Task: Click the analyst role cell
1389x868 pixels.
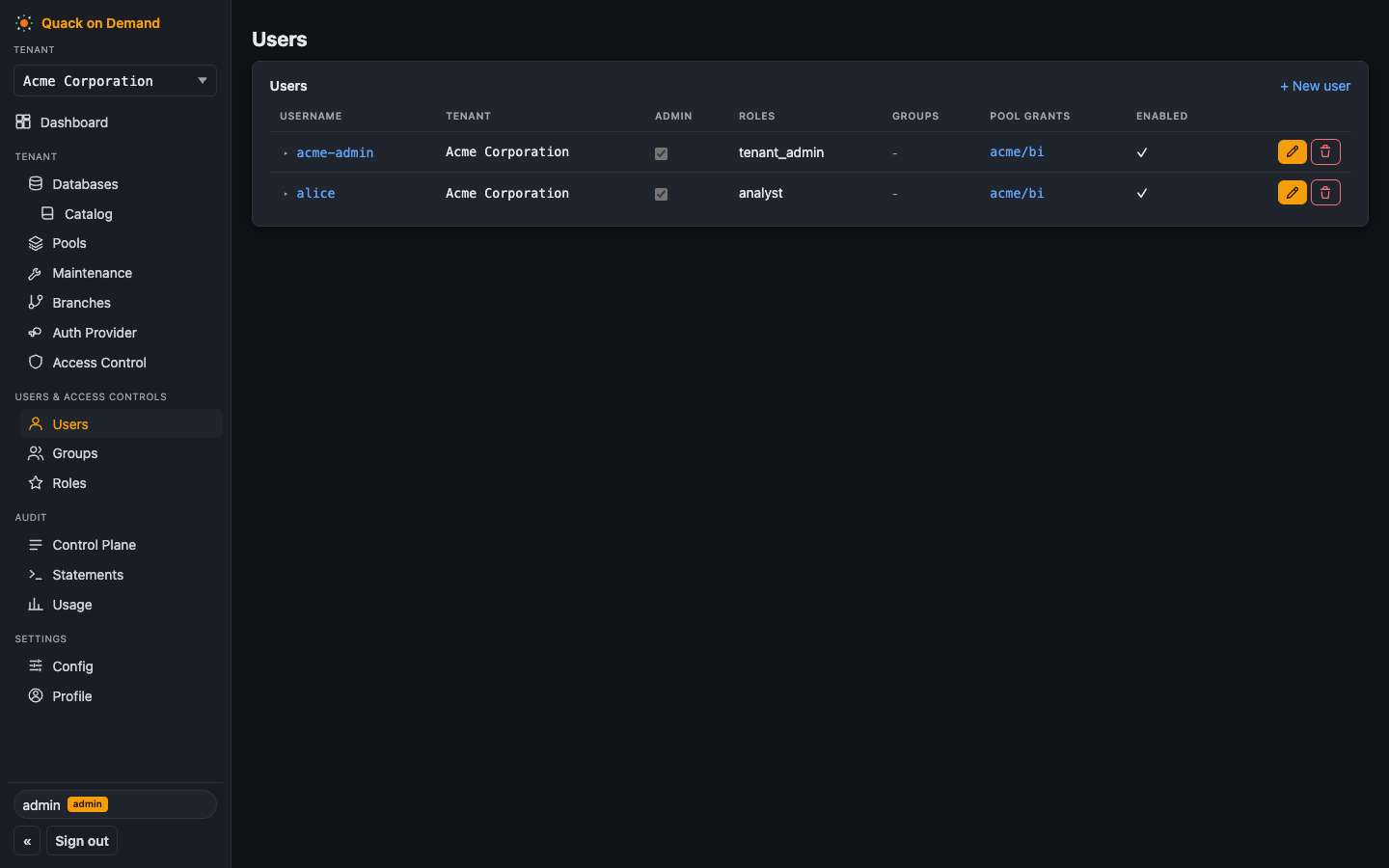Action: (x=761, y=193)
